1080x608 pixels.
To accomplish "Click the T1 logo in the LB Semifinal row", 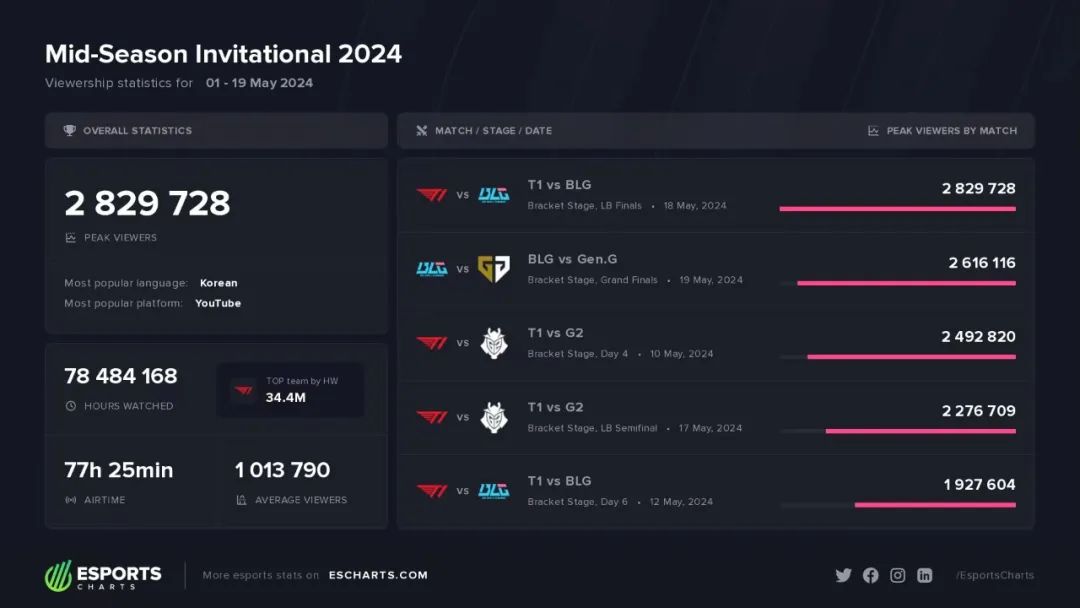I will click(432, 417).
